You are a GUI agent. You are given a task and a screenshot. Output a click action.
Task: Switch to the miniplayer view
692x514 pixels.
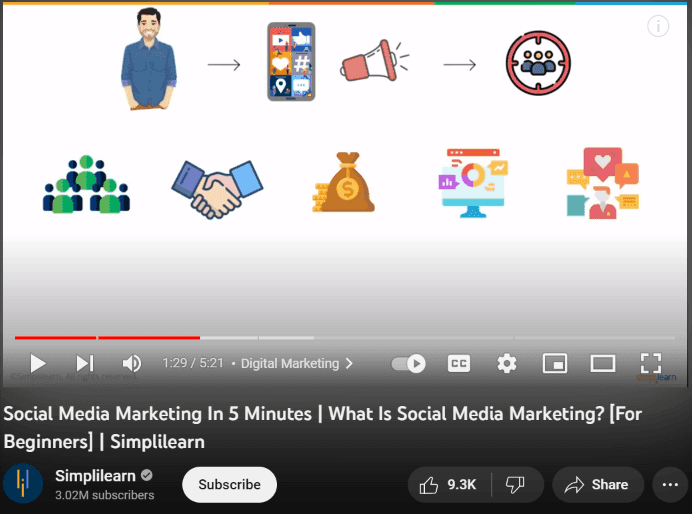click(555, 363)
